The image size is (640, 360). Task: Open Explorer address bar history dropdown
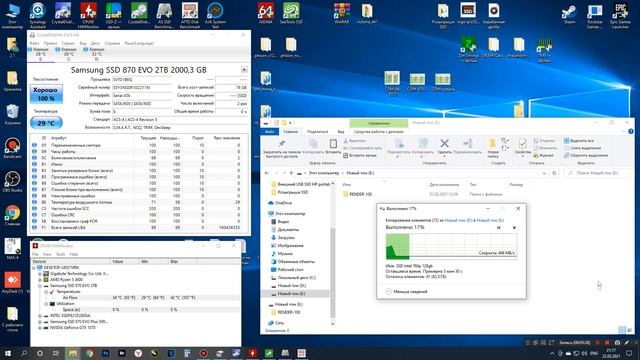tap(544, 173)
